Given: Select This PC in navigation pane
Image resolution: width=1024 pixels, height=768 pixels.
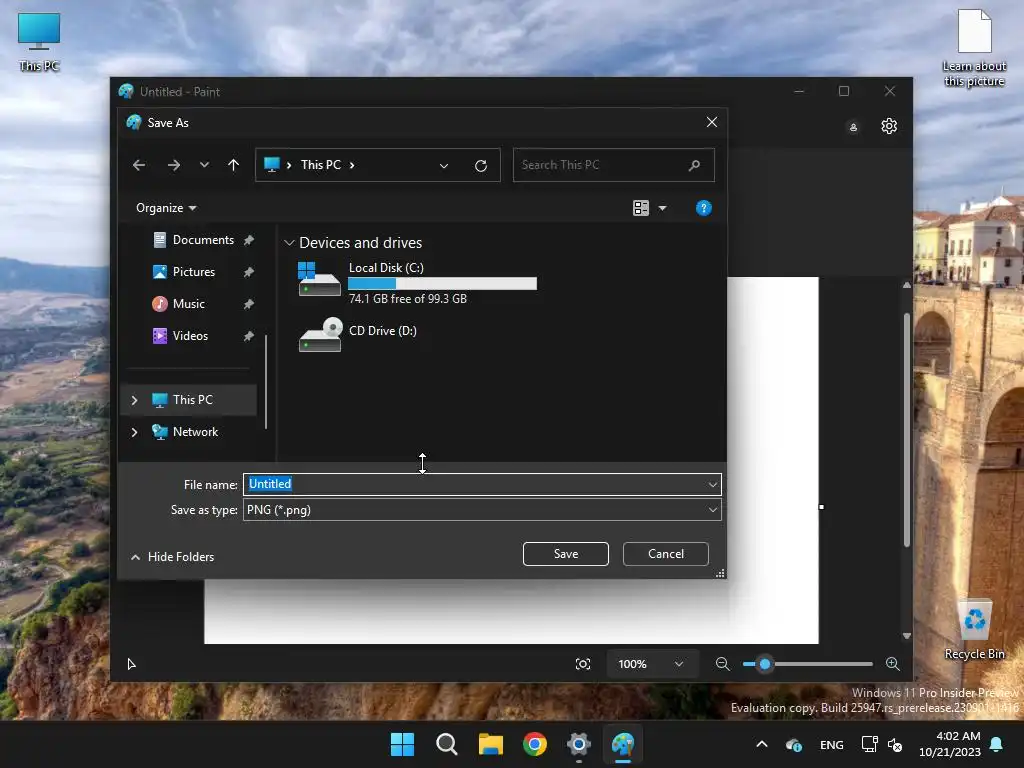Looking at the screenshot, I should pyautogui.click(x=189, y=400).
